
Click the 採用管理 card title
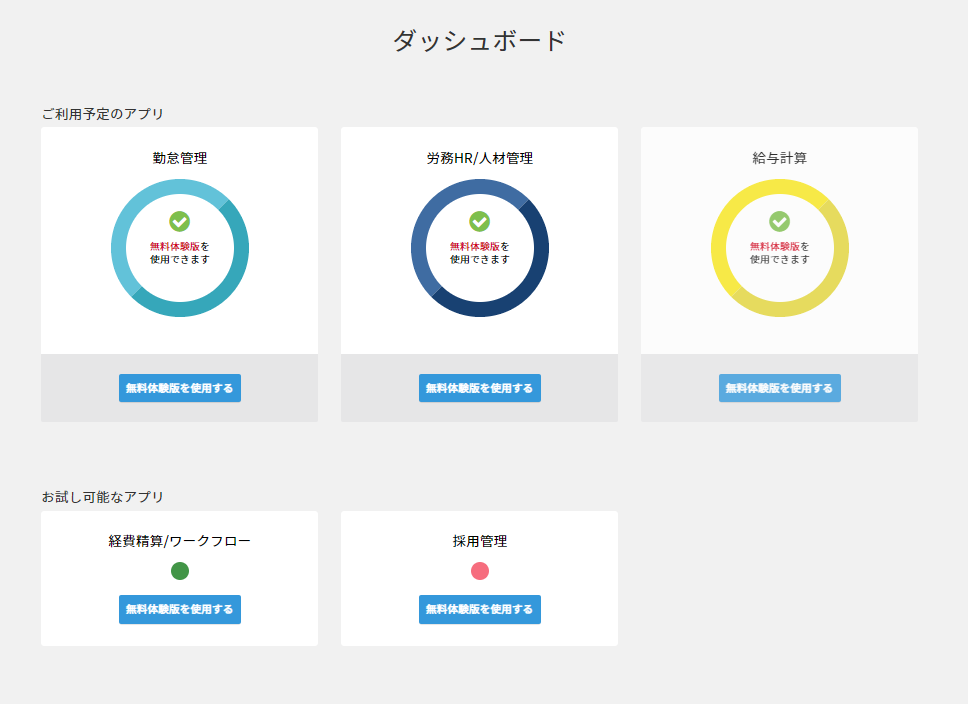point(480,541)
